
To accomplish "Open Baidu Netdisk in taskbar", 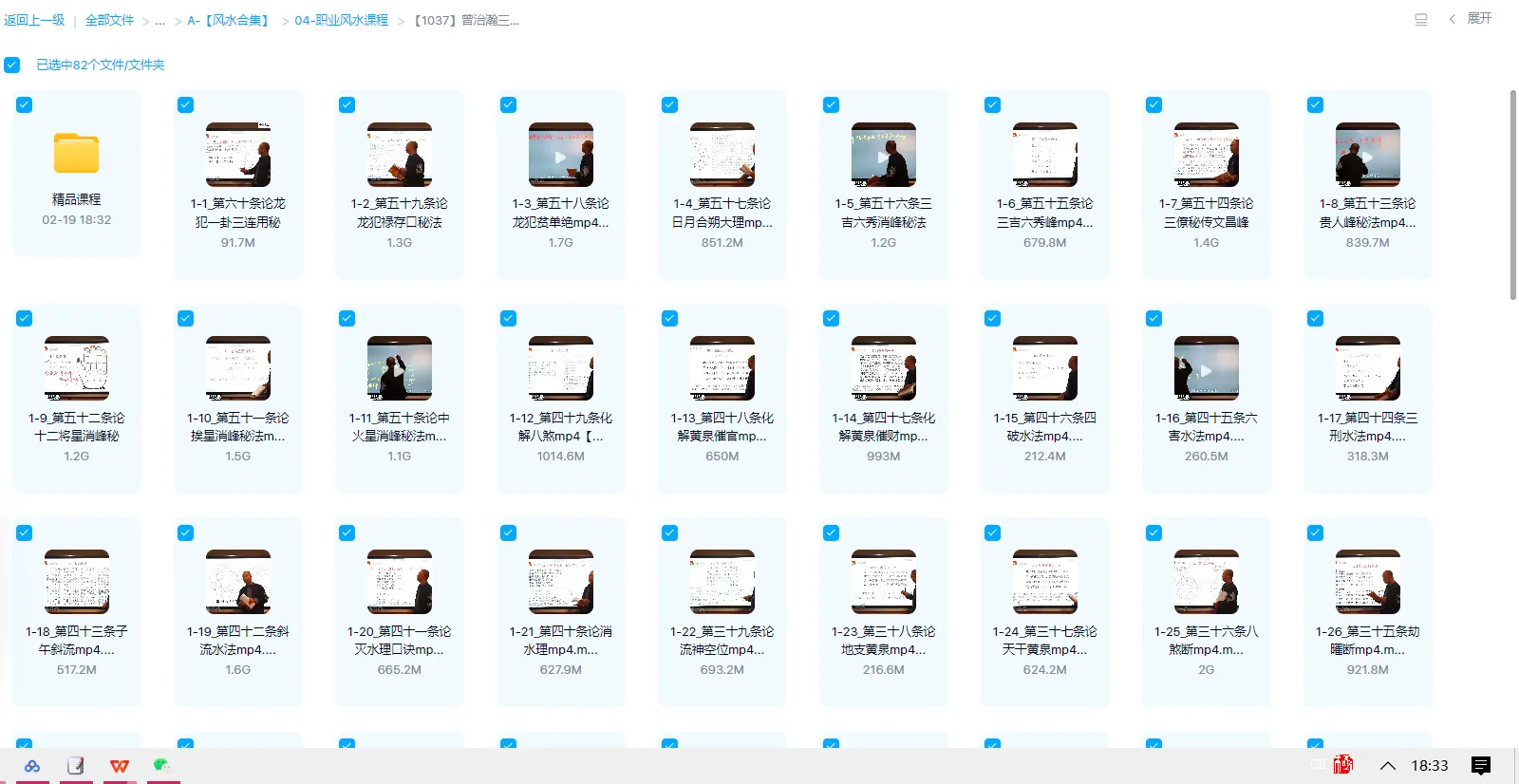I will point(32,766).
